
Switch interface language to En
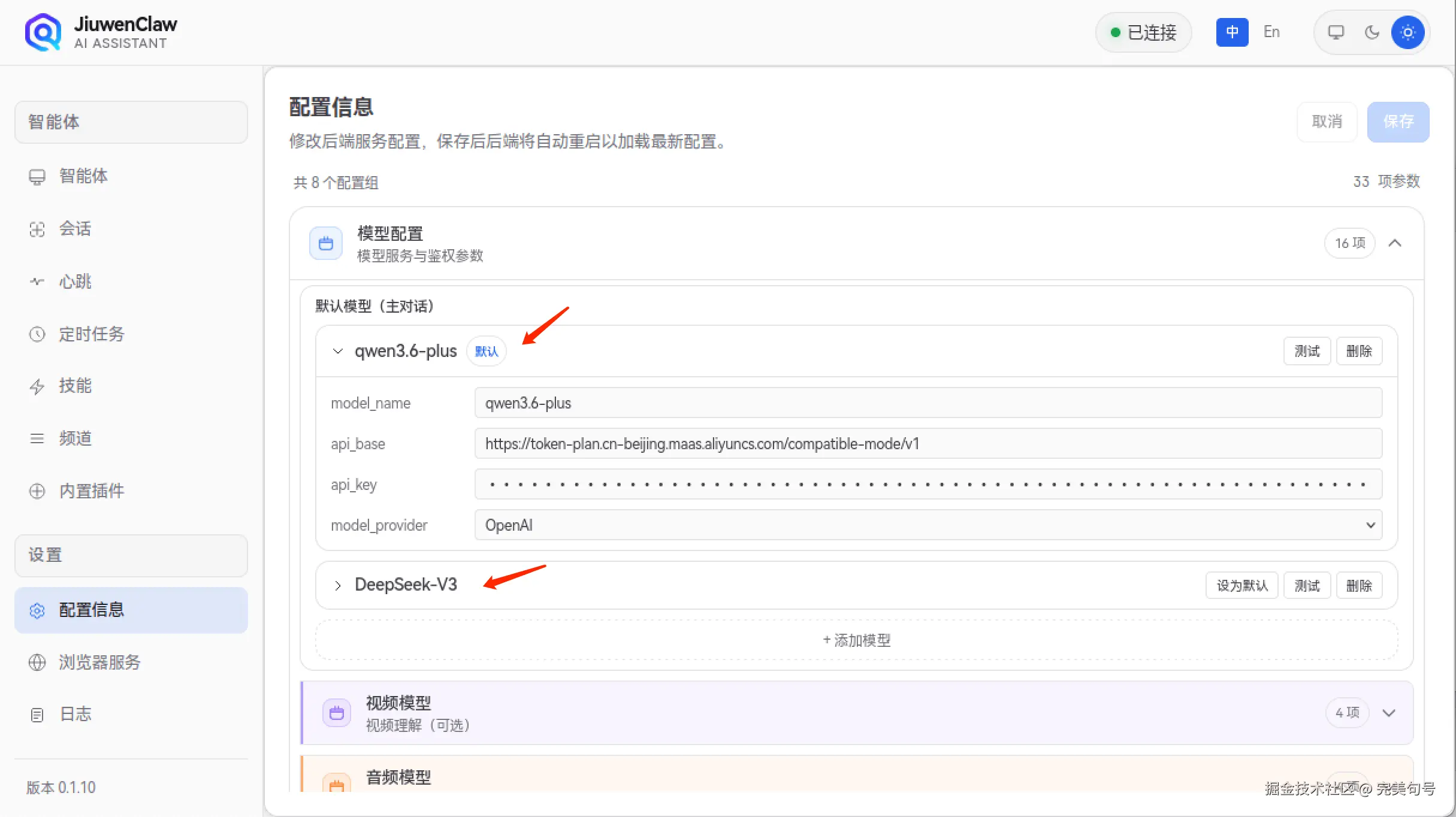(x=1271, y=32)
